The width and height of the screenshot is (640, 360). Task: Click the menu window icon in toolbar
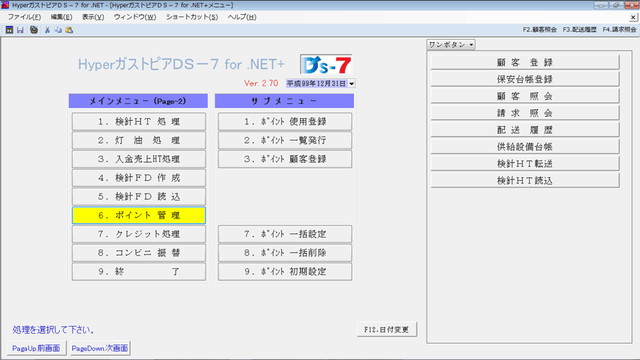tap(9, 30)
